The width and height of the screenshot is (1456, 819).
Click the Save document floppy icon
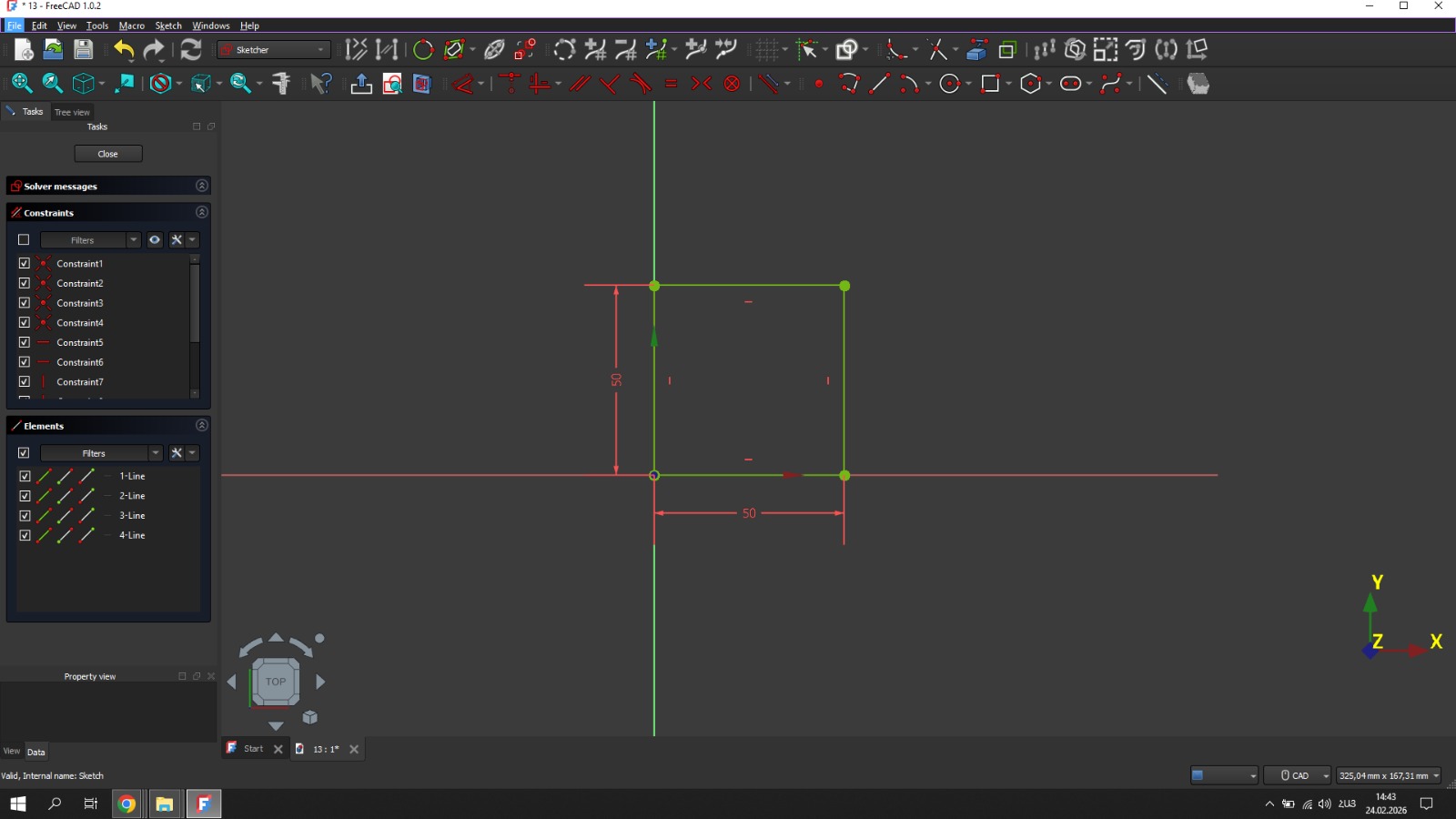83,50
